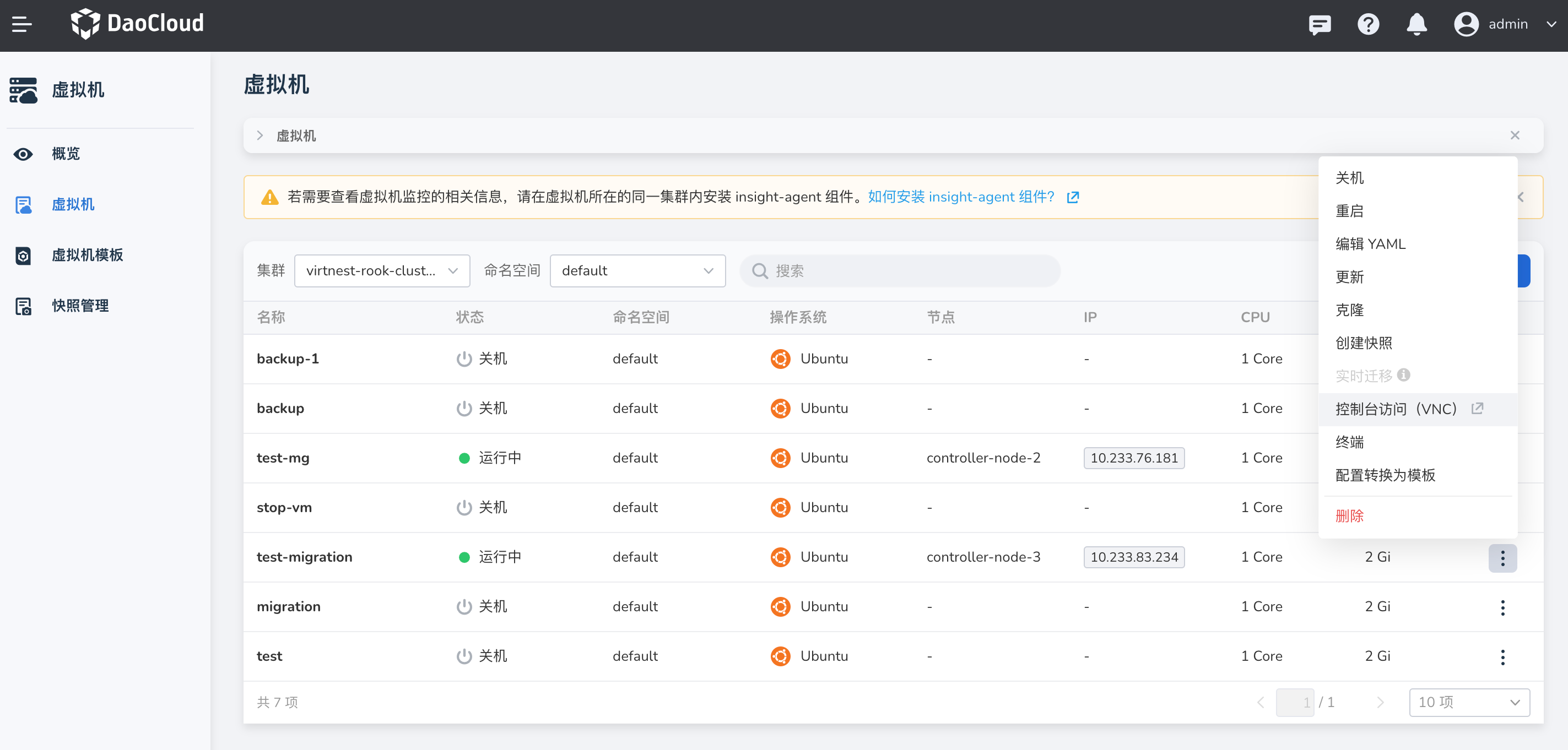
Task: Click the VM search input field
Action: pyautogui.click(x=900, y=271)
